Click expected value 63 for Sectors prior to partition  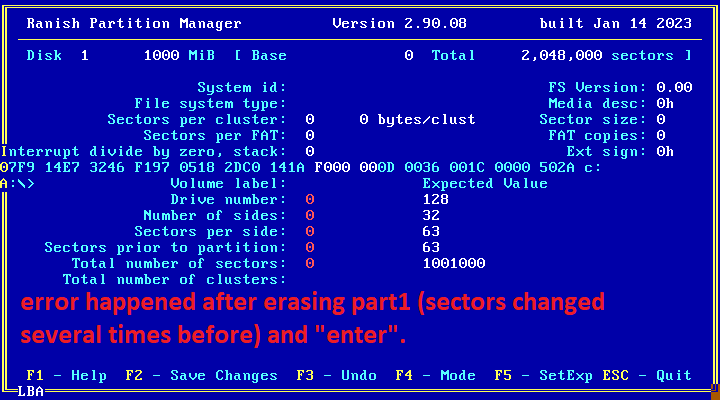[x=431, y=248]
